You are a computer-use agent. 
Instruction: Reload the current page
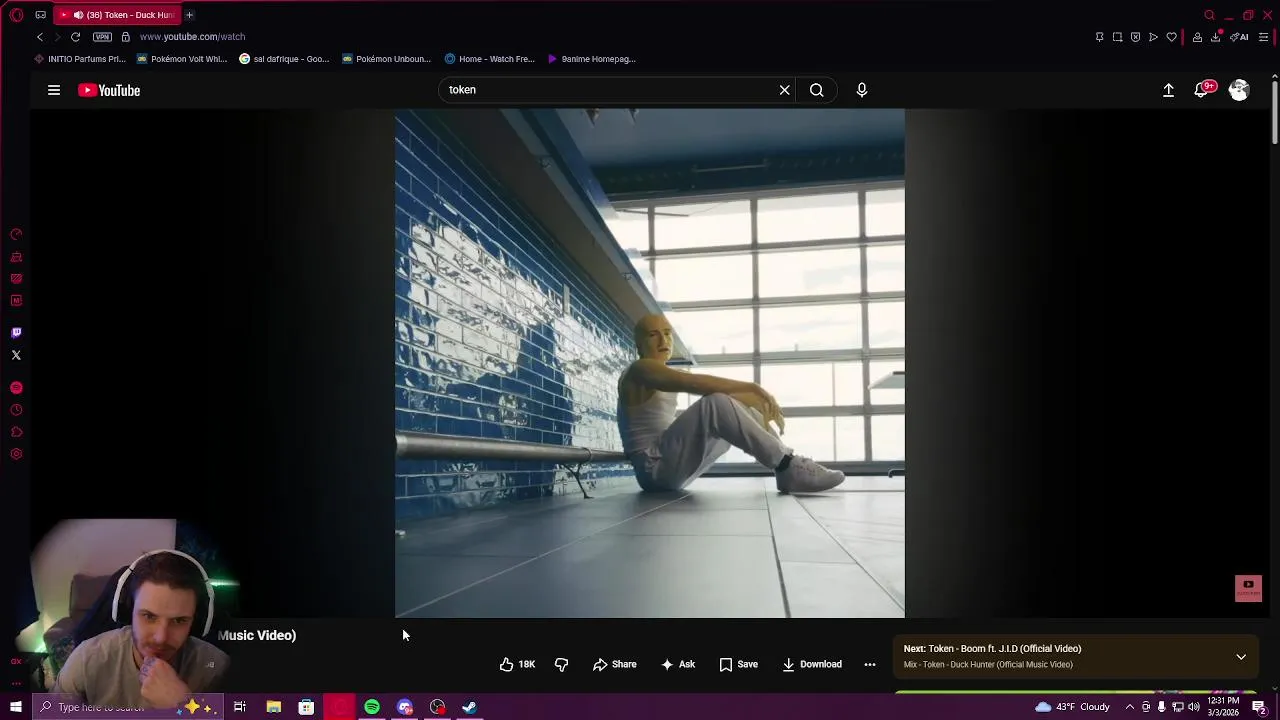pyautogui.click(x=75, y=37)
